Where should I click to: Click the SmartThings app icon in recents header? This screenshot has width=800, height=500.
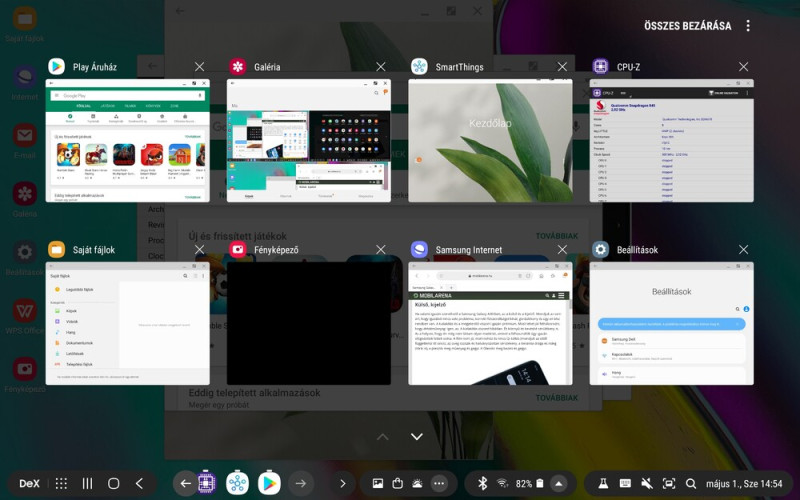pyautogui.click(x=419, y=67)
